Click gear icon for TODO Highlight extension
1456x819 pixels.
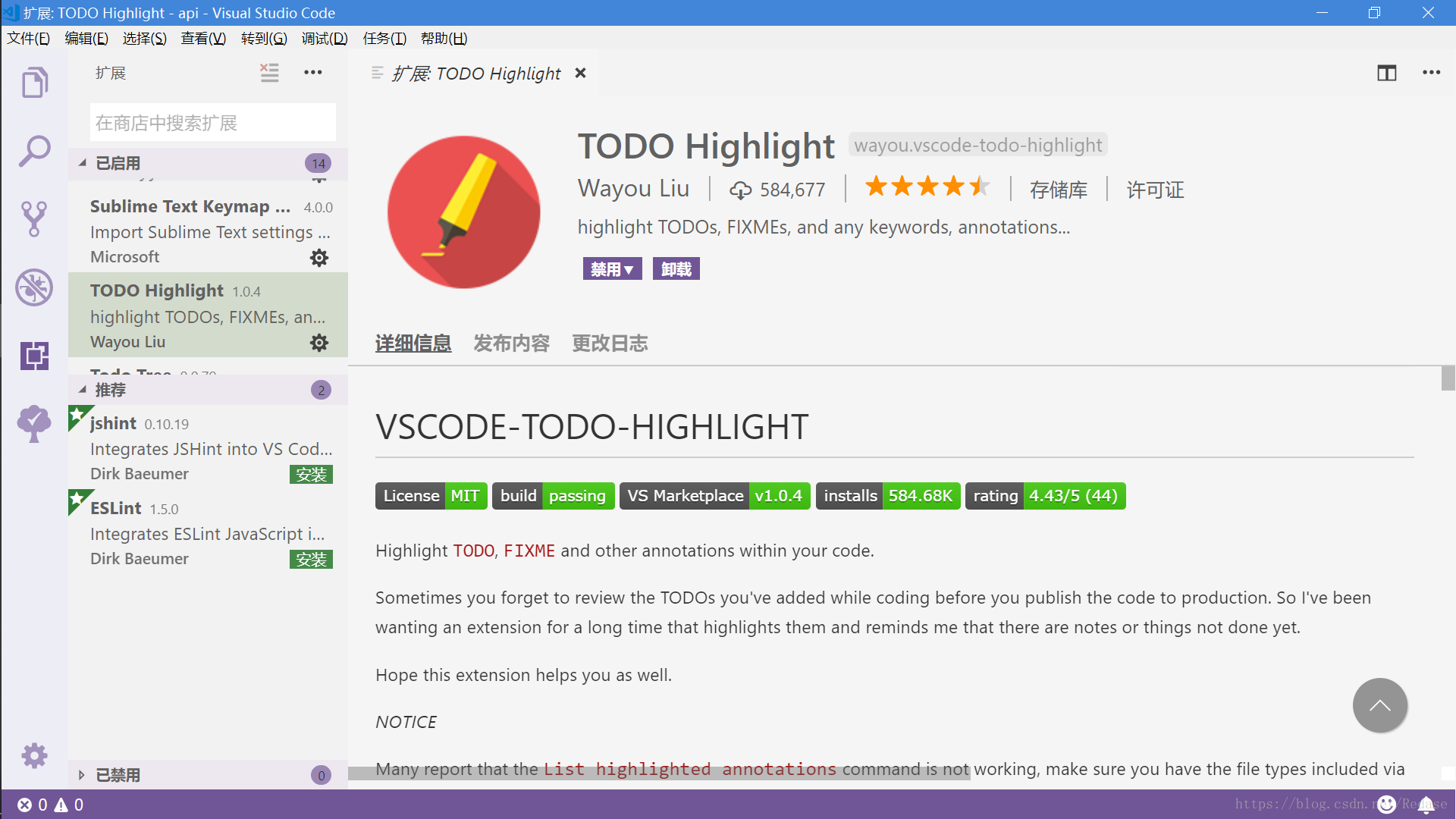(x=319, y=343)
